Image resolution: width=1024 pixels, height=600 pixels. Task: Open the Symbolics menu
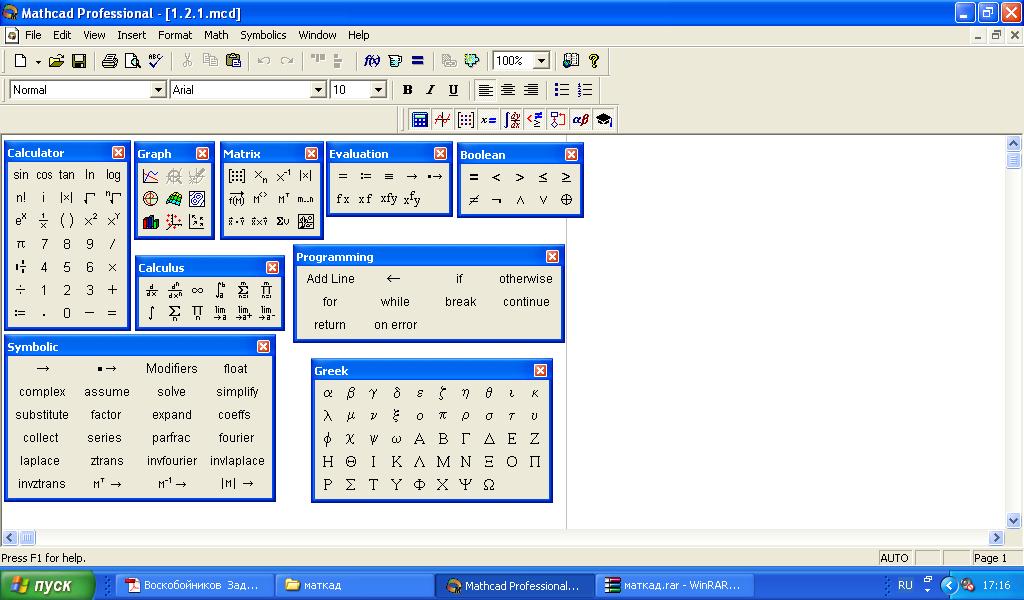point(263,35)
